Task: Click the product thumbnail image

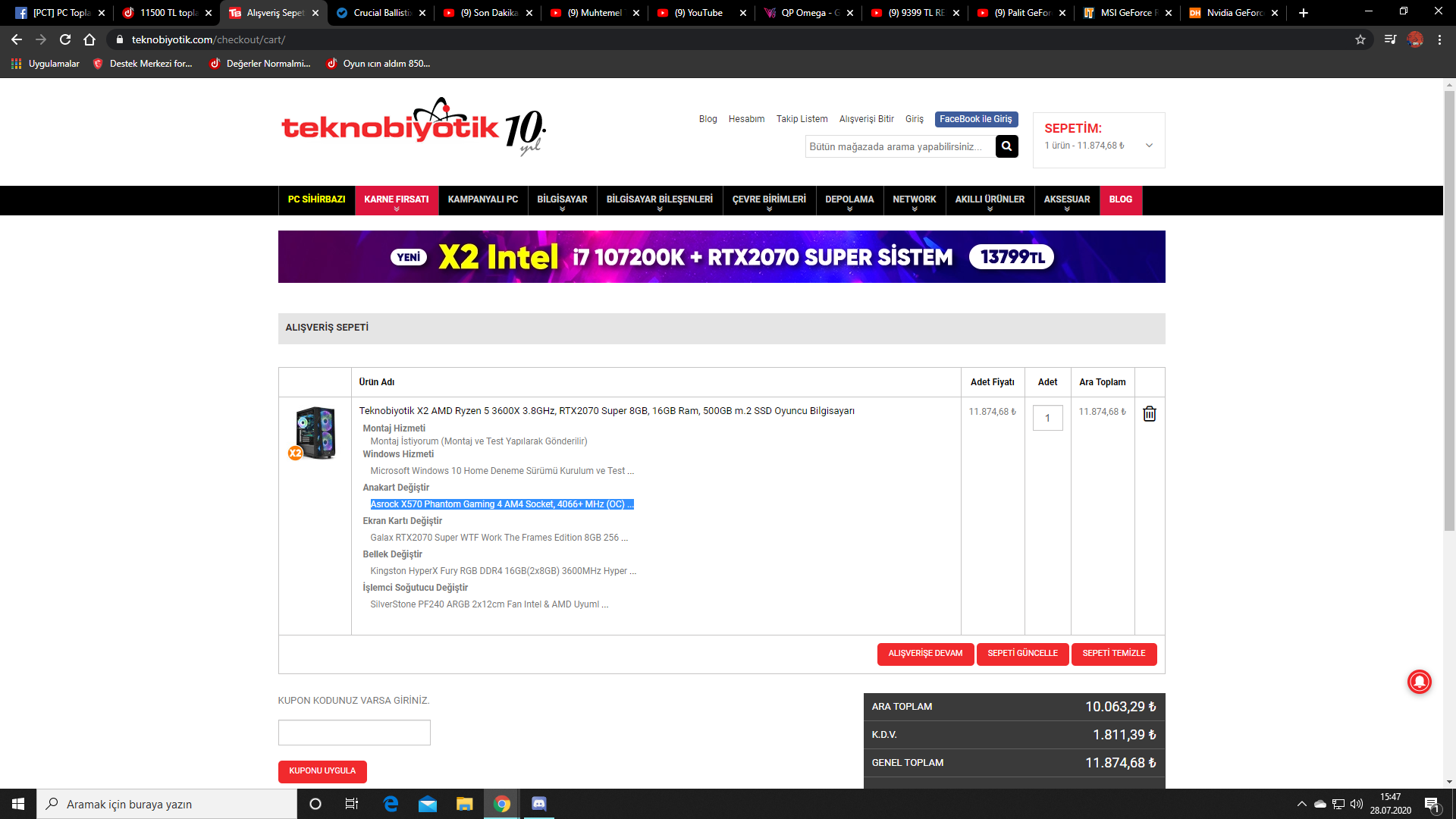Action: click(315, 433)
